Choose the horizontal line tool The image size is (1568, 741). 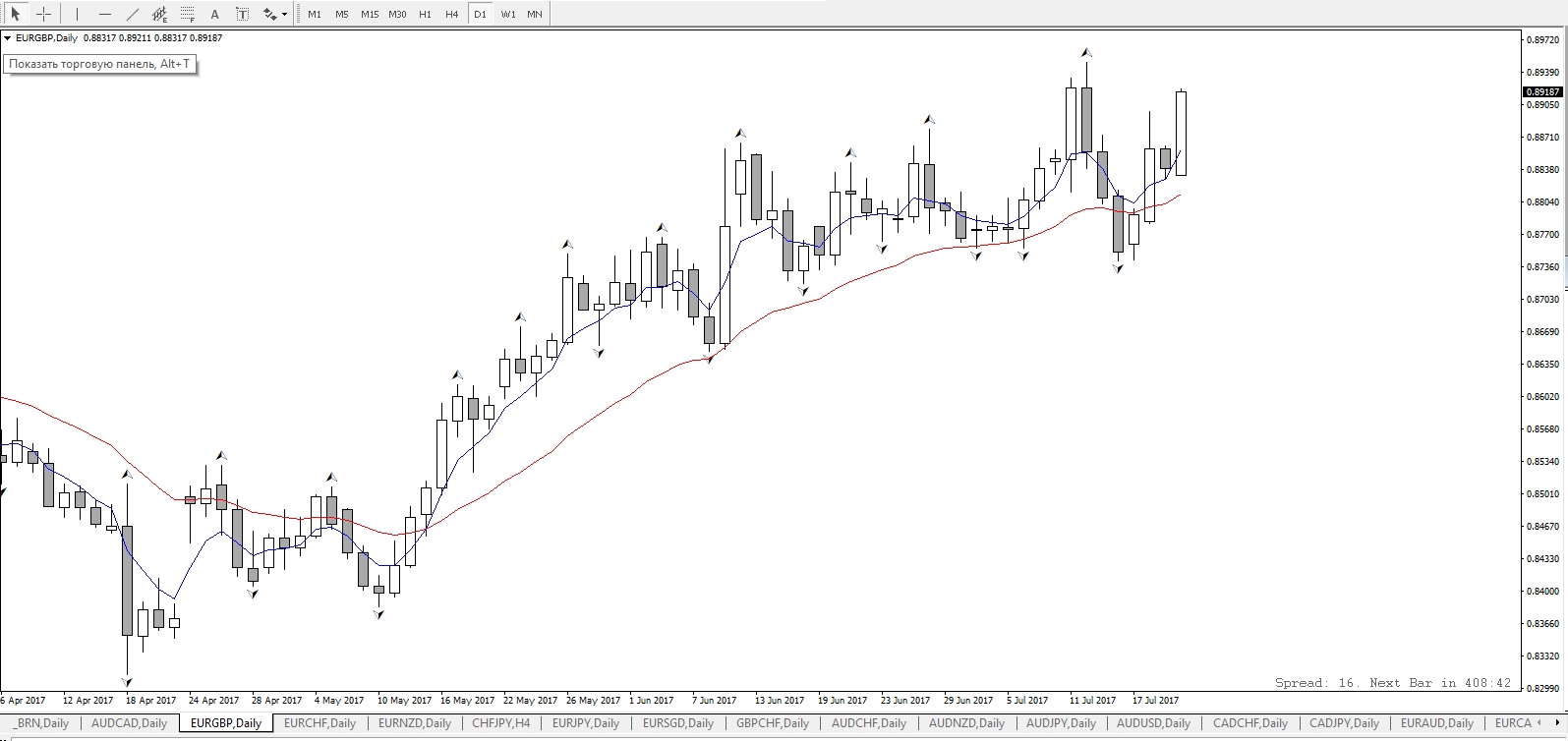pyautogui.click(x=105, y=14)
